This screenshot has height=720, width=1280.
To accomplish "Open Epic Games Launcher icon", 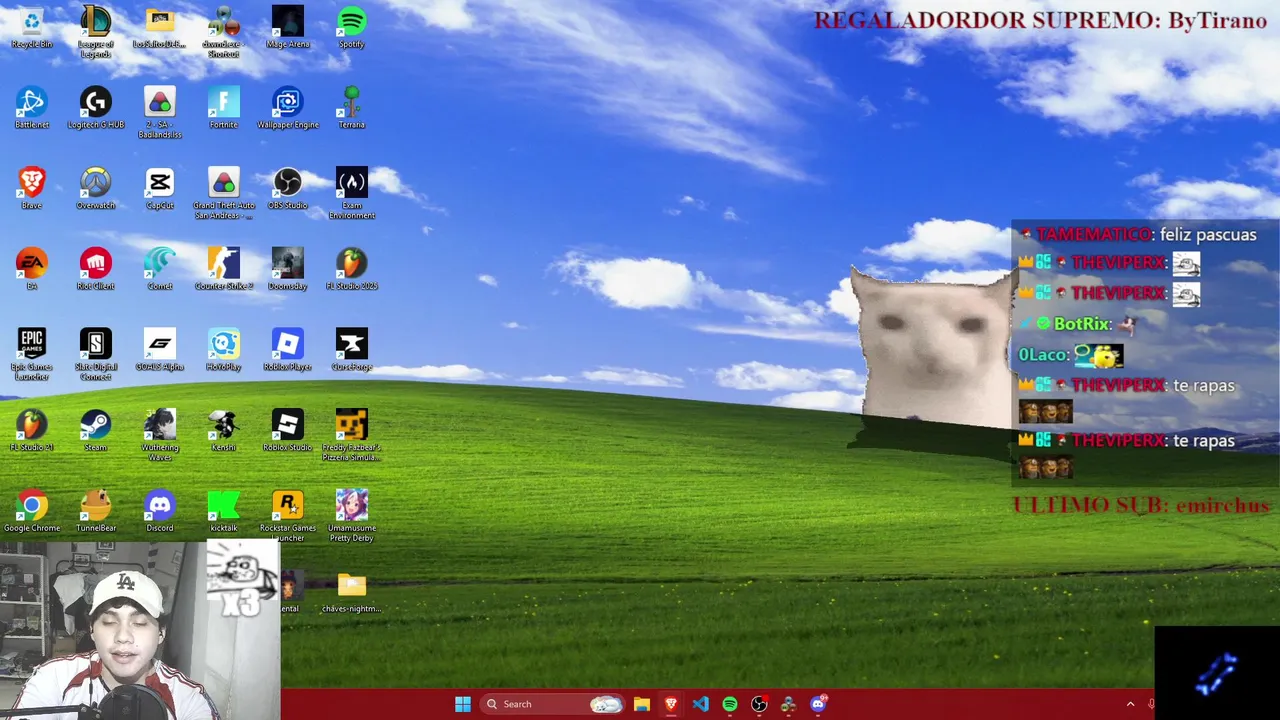I will click(x=32, y=355).
